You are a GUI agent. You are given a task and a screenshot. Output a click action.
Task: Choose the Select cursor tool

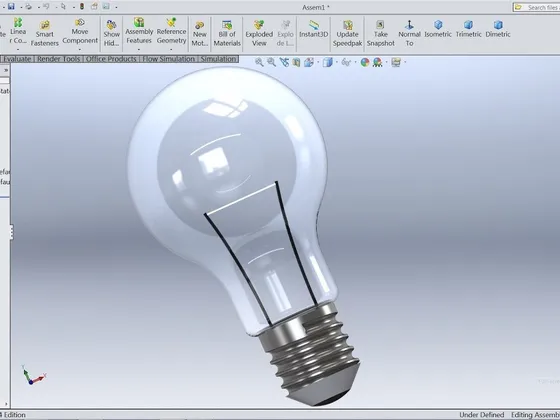(64, 6)
